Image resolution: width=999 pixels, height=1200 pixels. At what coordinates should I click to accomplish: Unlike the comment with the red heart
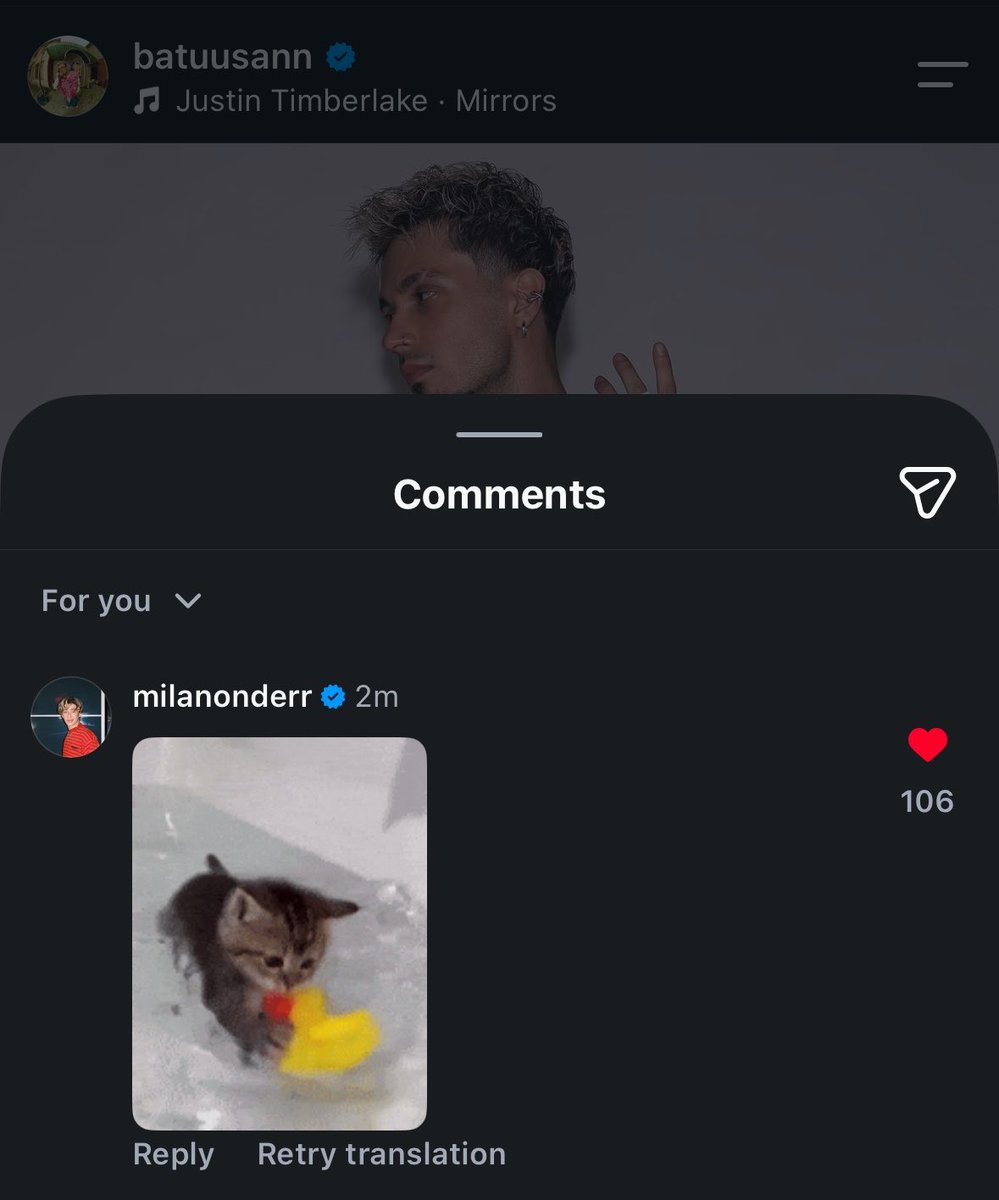[x=927, y=745]
